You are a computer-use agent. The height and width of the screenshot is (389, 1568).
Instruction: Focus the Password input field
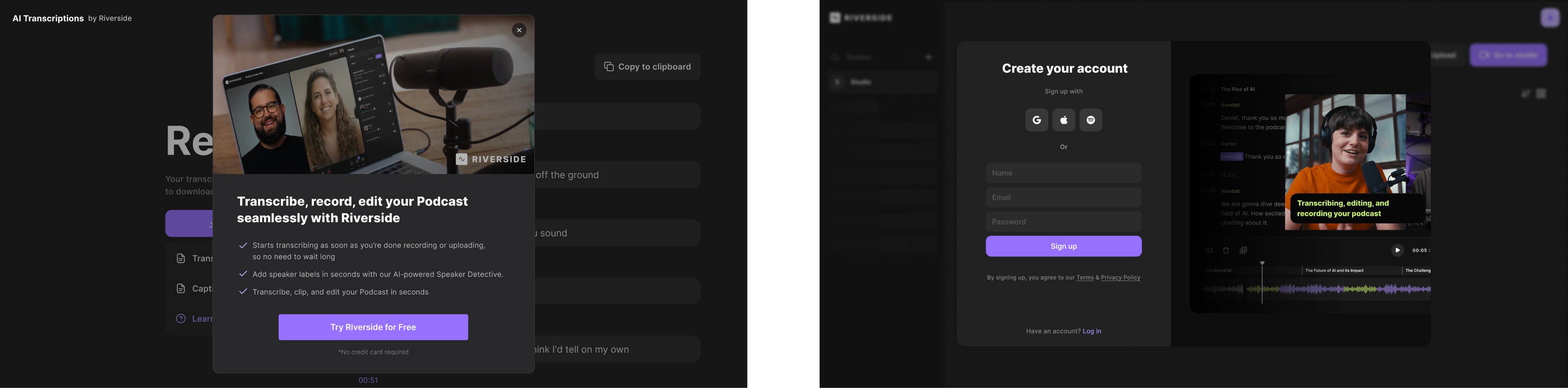1063,222
